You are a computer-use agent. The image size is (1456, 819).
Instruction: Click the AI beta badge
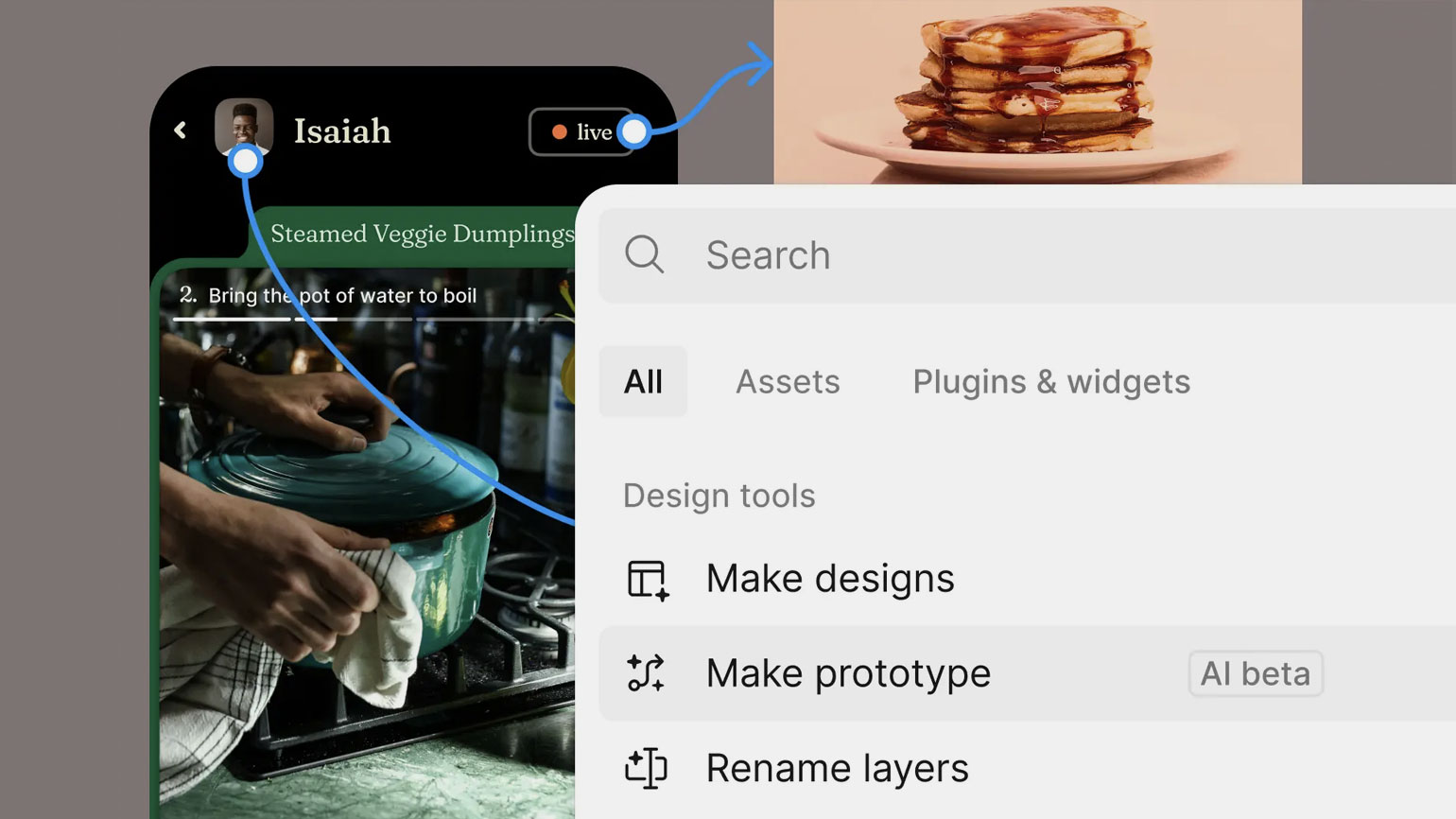[1255, 673]
